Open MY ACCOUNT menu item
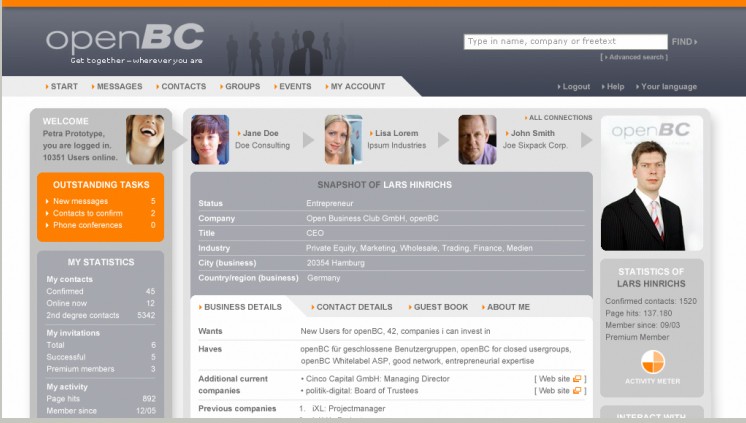746x423 pixels. click(x=355, y=87)
